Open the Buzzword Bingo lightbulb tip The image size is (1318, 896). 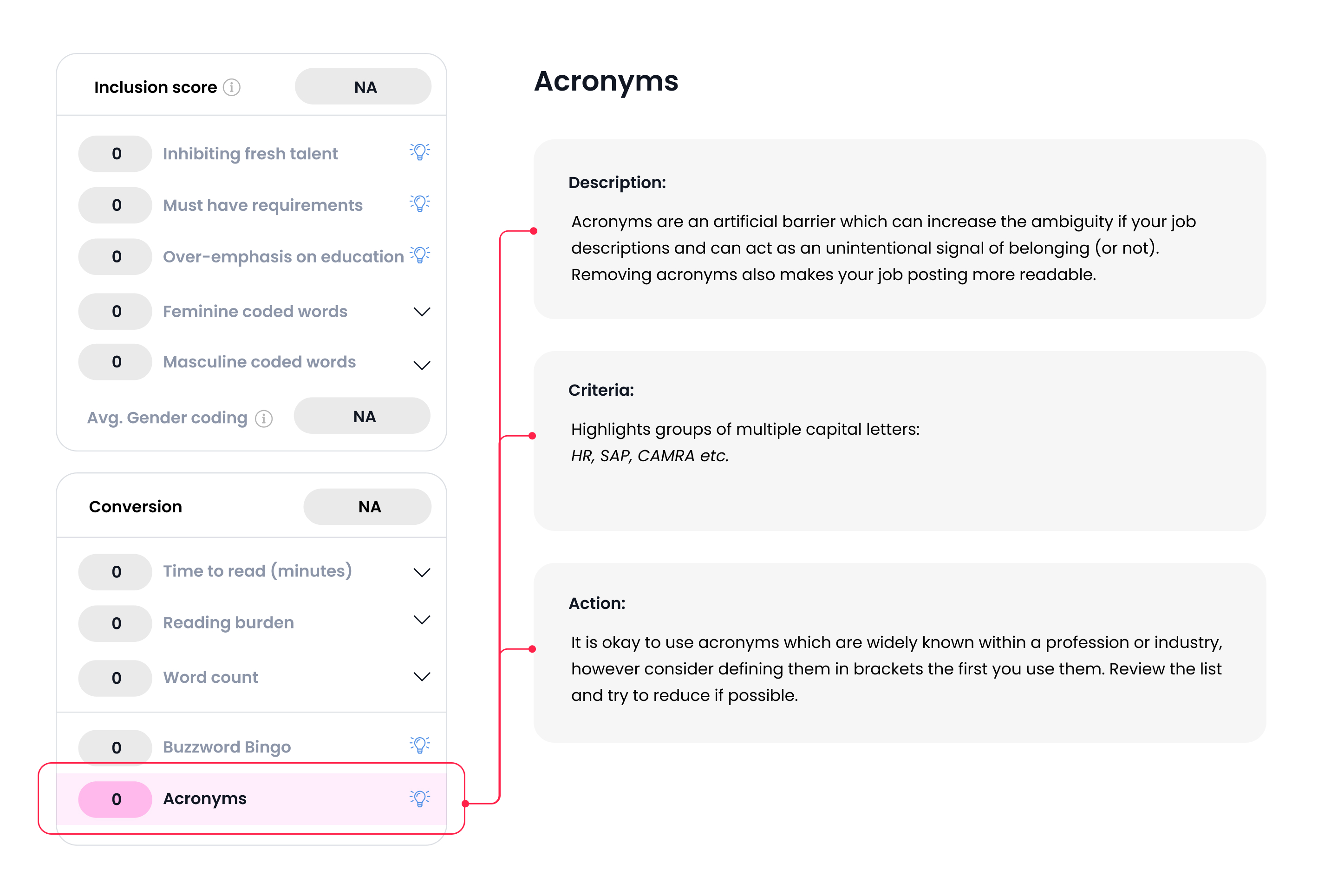point(420,745)
